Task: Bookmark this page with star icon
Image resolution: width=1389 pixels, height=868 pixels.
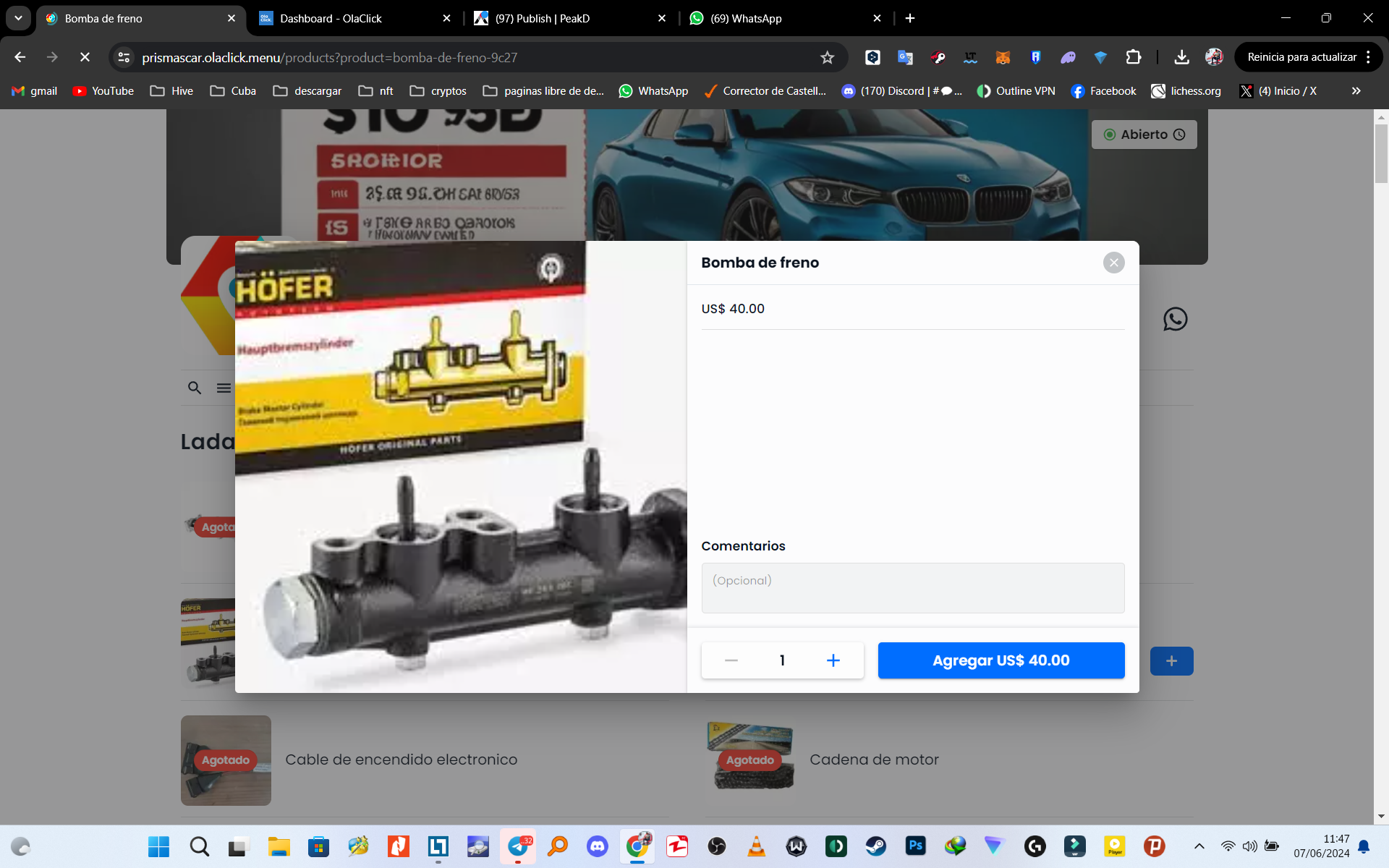Action: [x=827, y=57]
